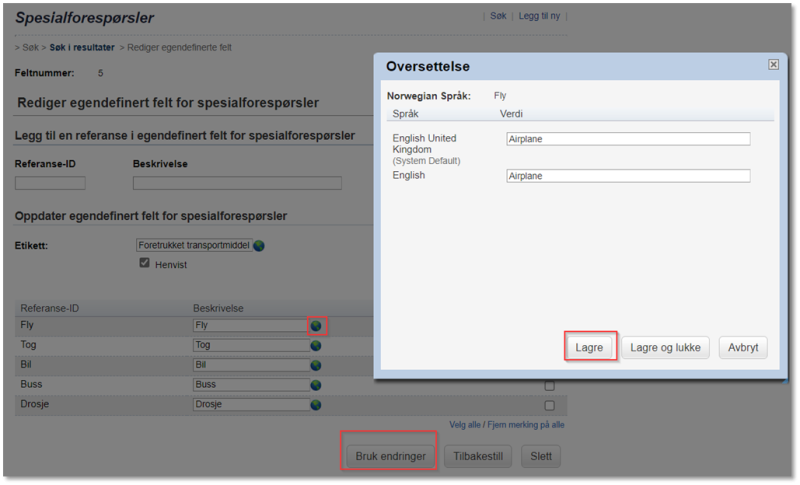Edit the Tog description field
The width and height of the screenshot is (800, 485).
click(x=251, y=345)
